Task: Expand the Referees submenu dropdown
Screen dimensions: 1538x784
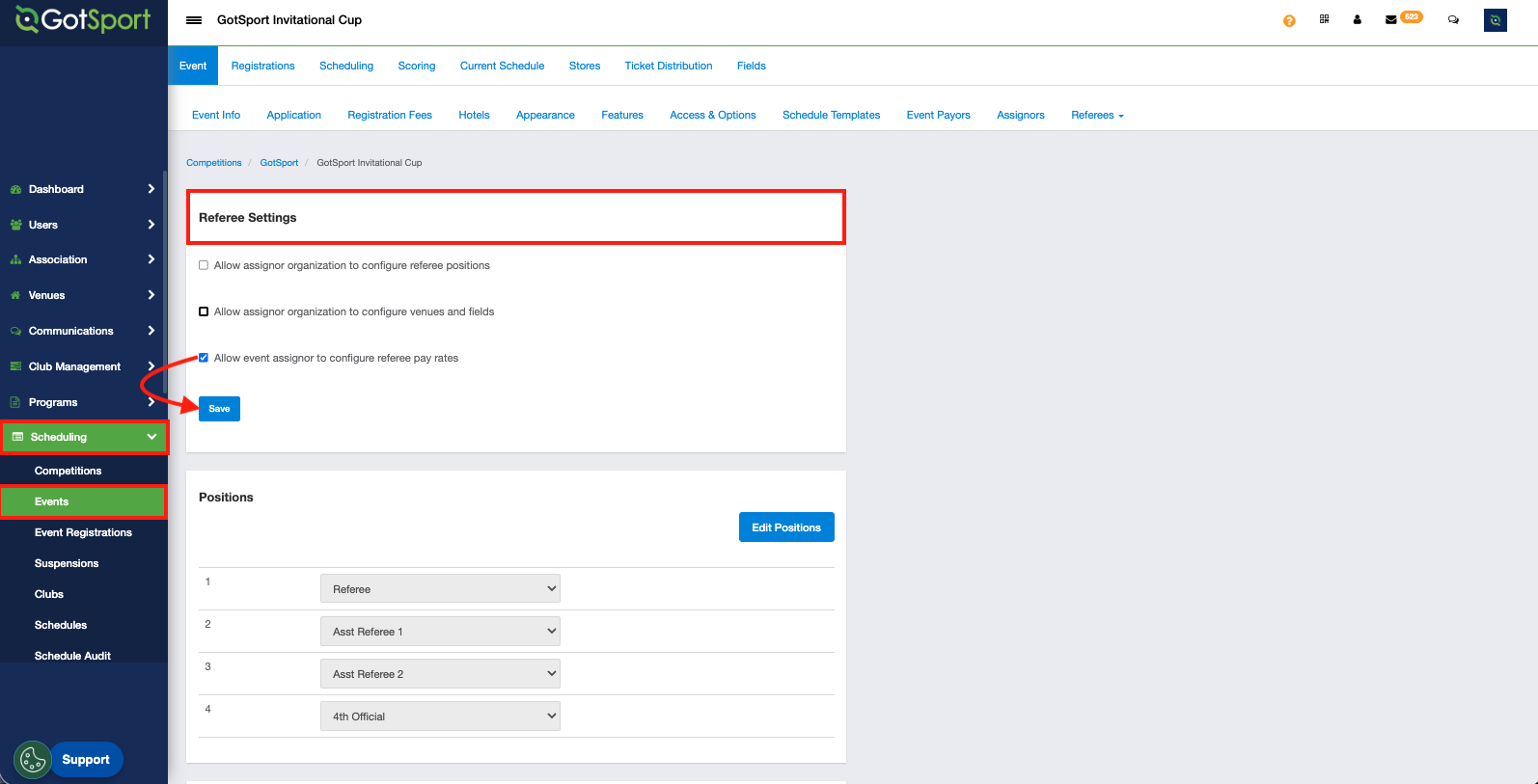Action: [x=1097, y=115]
